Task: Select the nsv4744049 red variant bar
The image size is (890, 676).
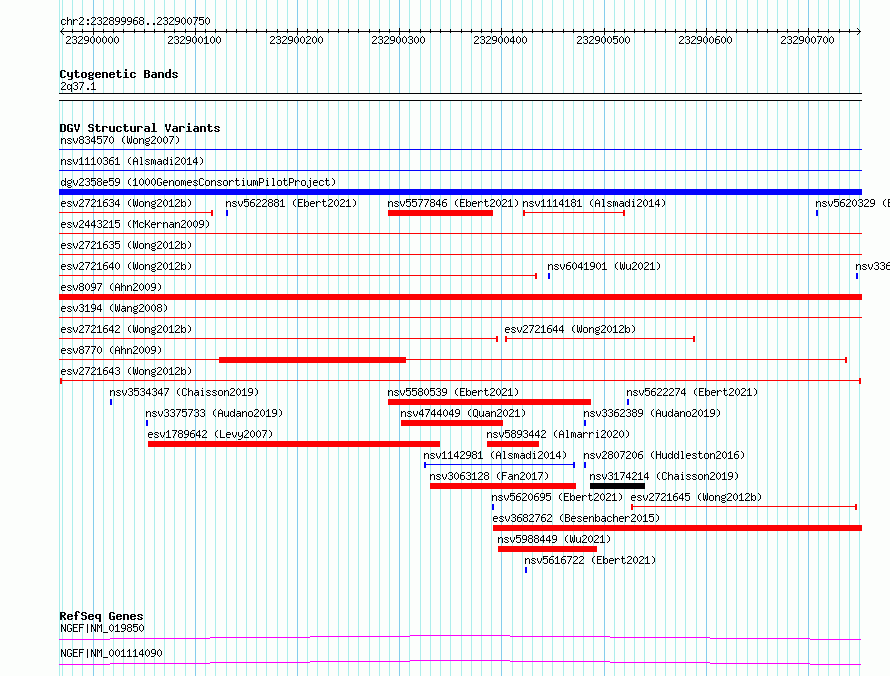Action: [x=452, y=423]
